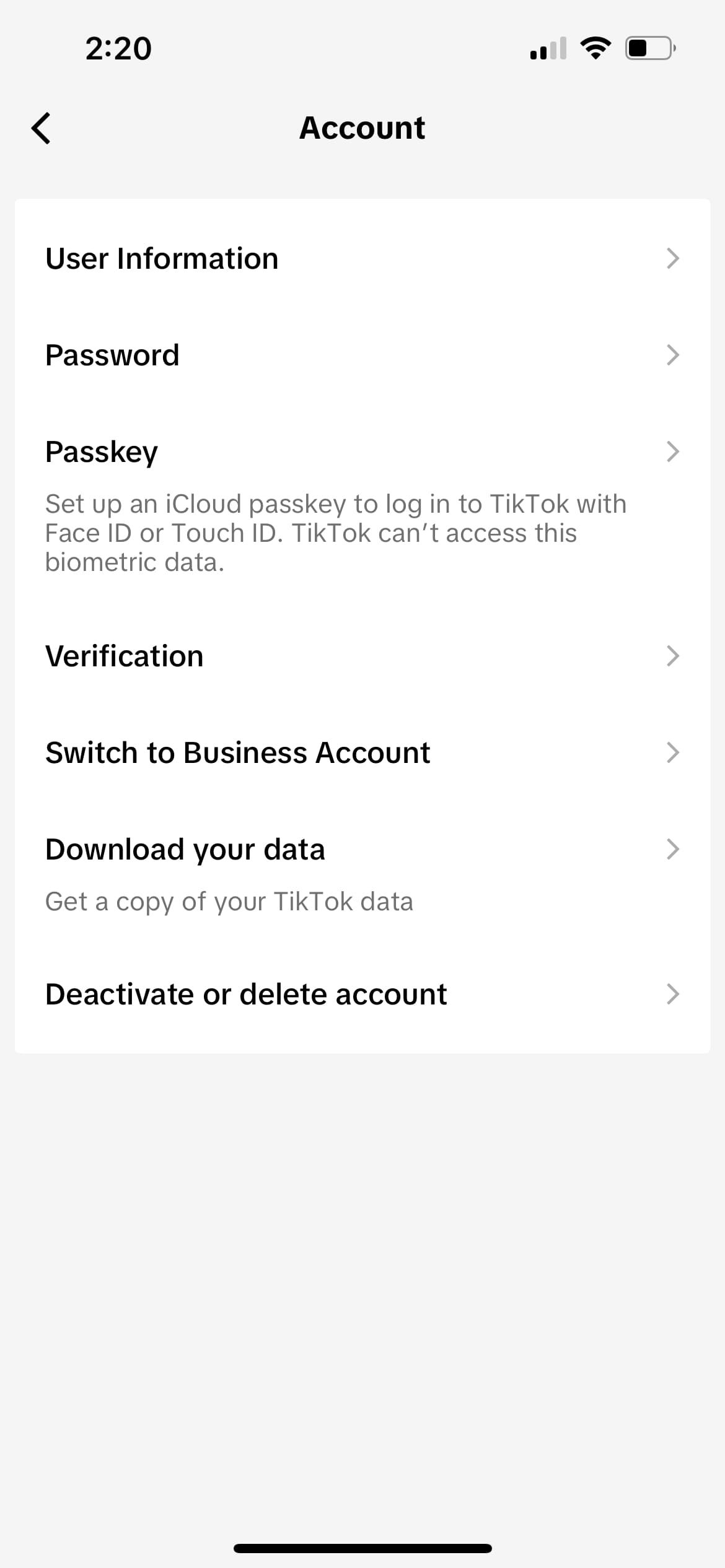Tap the Wi-Fi status icon
Viewport: 725px width, 1568px height.
point(595,48)
